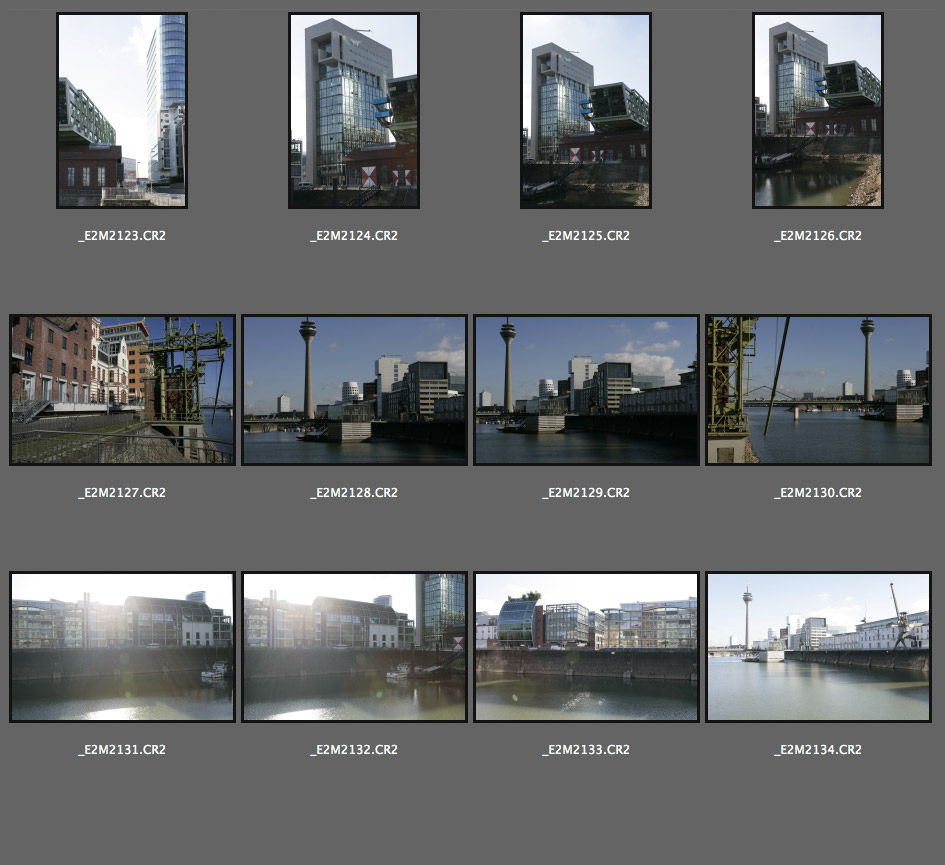The image size is (945, 865).
Task: Select the filename label _E2M2127.CR2
Action: tap(122, 493)
